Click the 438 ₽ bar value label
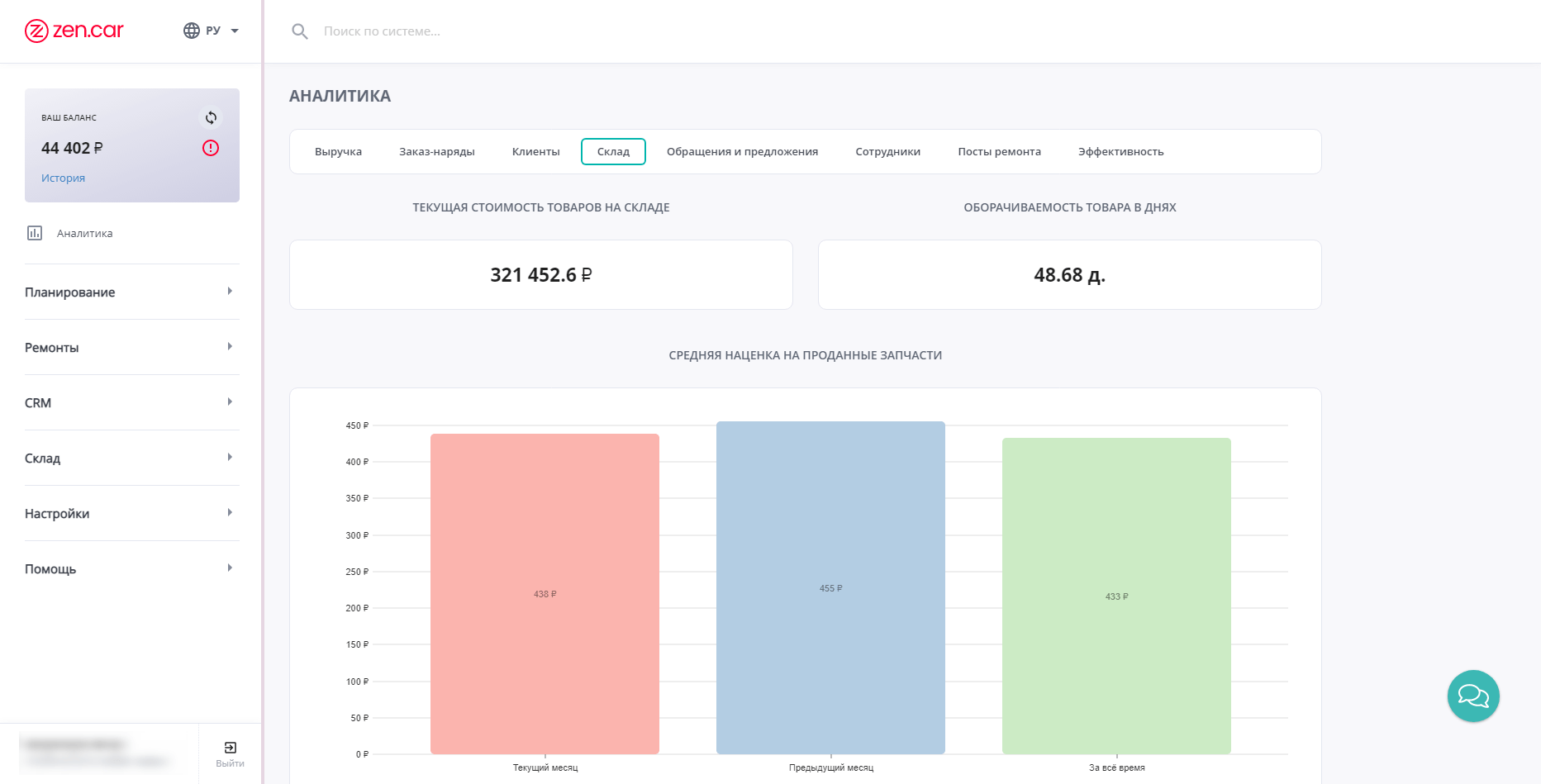 pos(545,594)
